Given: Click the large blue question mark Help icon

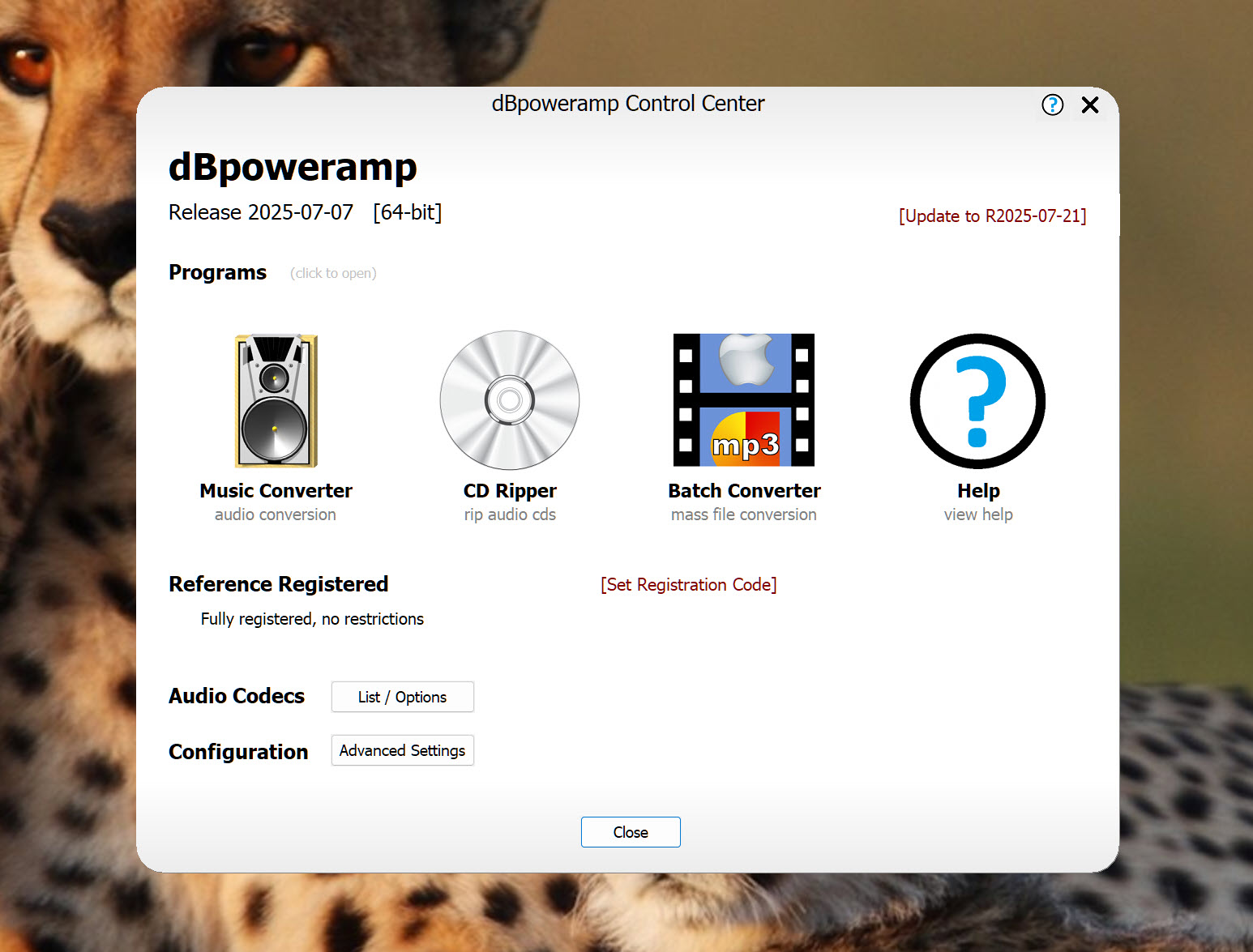Looking at the screenshot, I should point(977,401).
